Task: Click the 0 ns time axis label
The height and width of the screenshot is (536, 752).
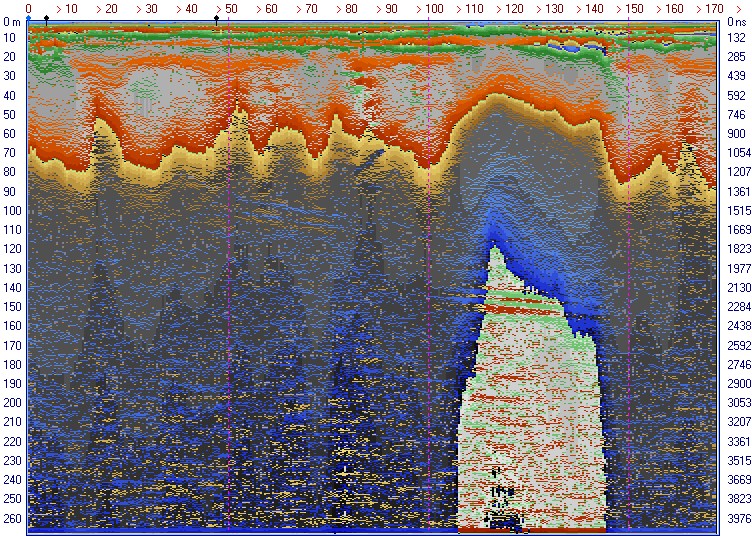Action: tap(736, 21)
